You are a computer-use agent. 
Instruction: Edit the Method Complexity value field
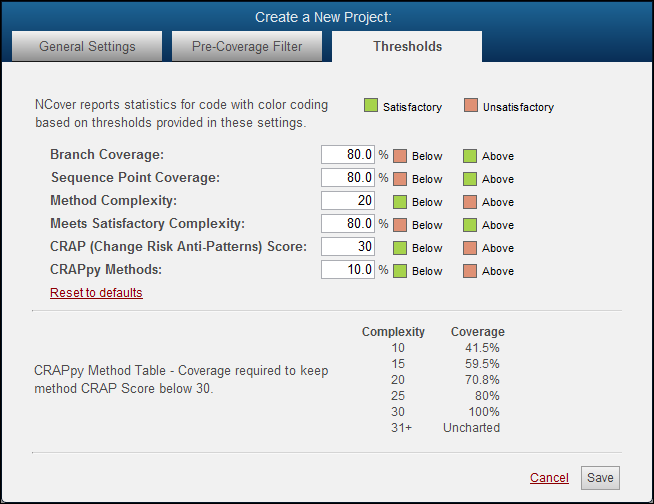coord(348,201)
